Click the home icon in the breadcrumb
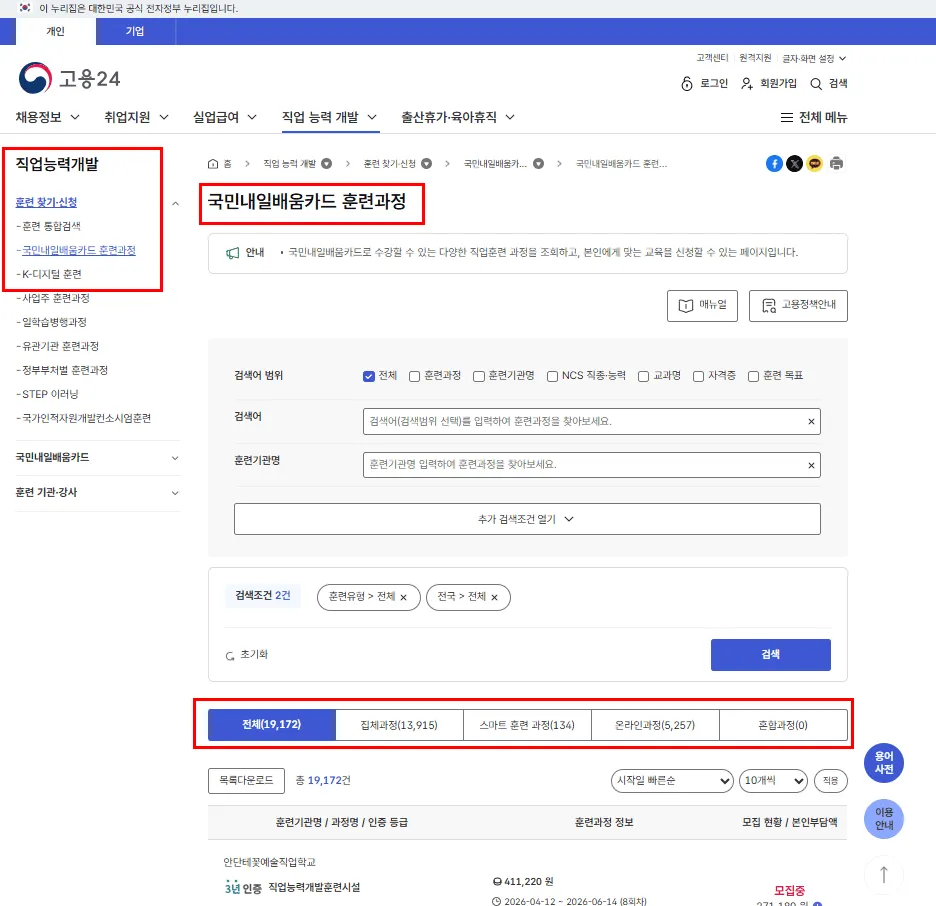Screen dimensions: 936x906 tap(211, 162)
